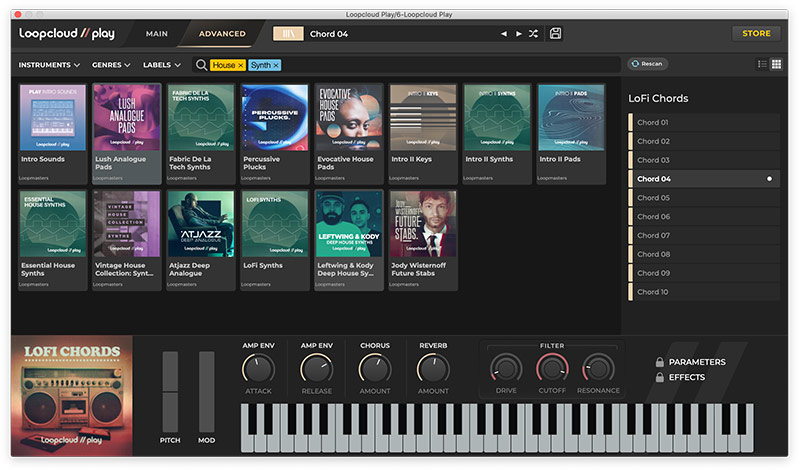Select the Percussive Plucks pack
The height and width of the screenshot is (470, 800).
pyautogui.click(x=274, y=133)
